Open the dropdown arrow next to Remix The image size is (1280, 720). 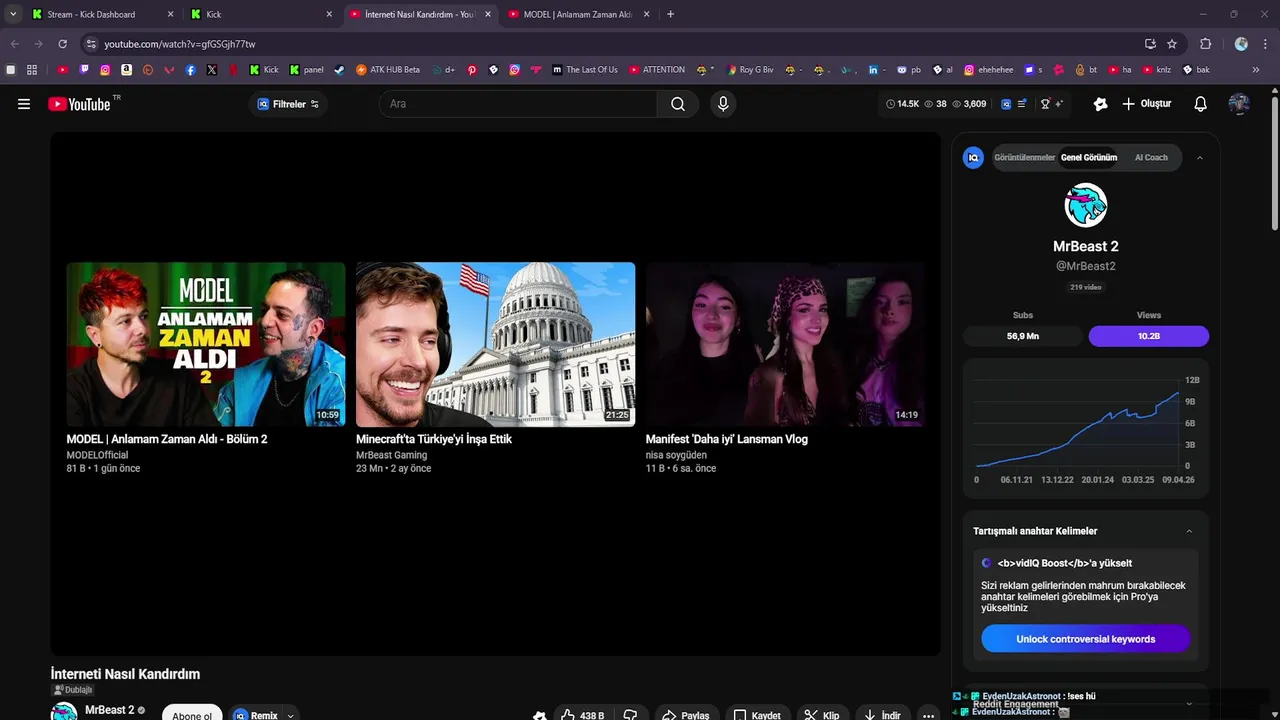291,715
